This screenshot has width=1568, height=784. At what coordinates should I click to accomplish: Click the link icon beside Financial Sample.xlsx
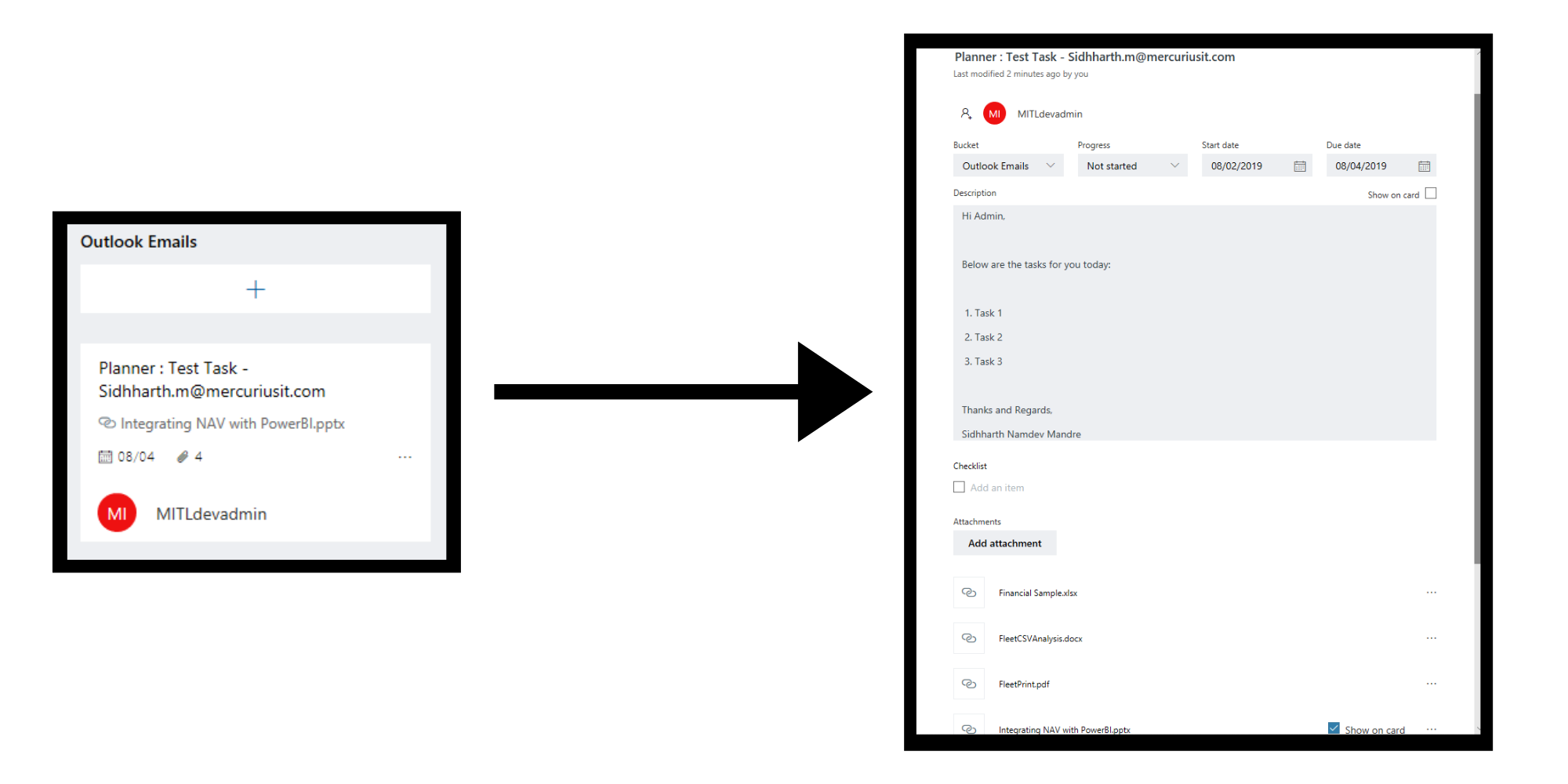(x=969, y=593)
